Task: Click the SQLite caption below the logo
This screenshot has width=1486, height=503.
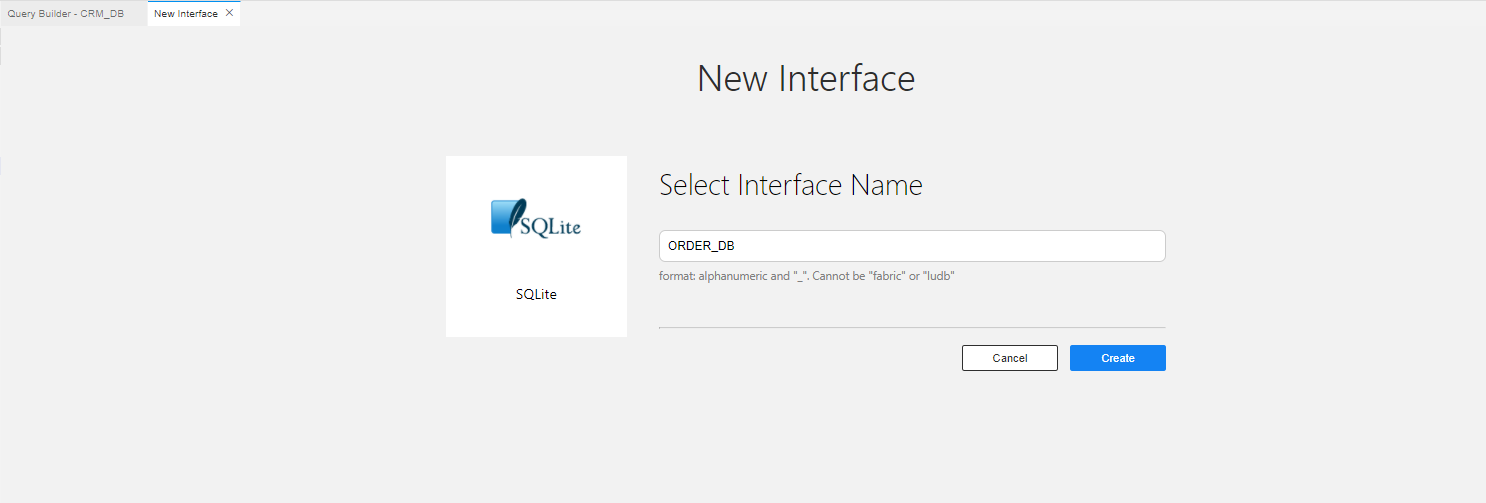Action: pyautogui.click(x=536, y=294)
